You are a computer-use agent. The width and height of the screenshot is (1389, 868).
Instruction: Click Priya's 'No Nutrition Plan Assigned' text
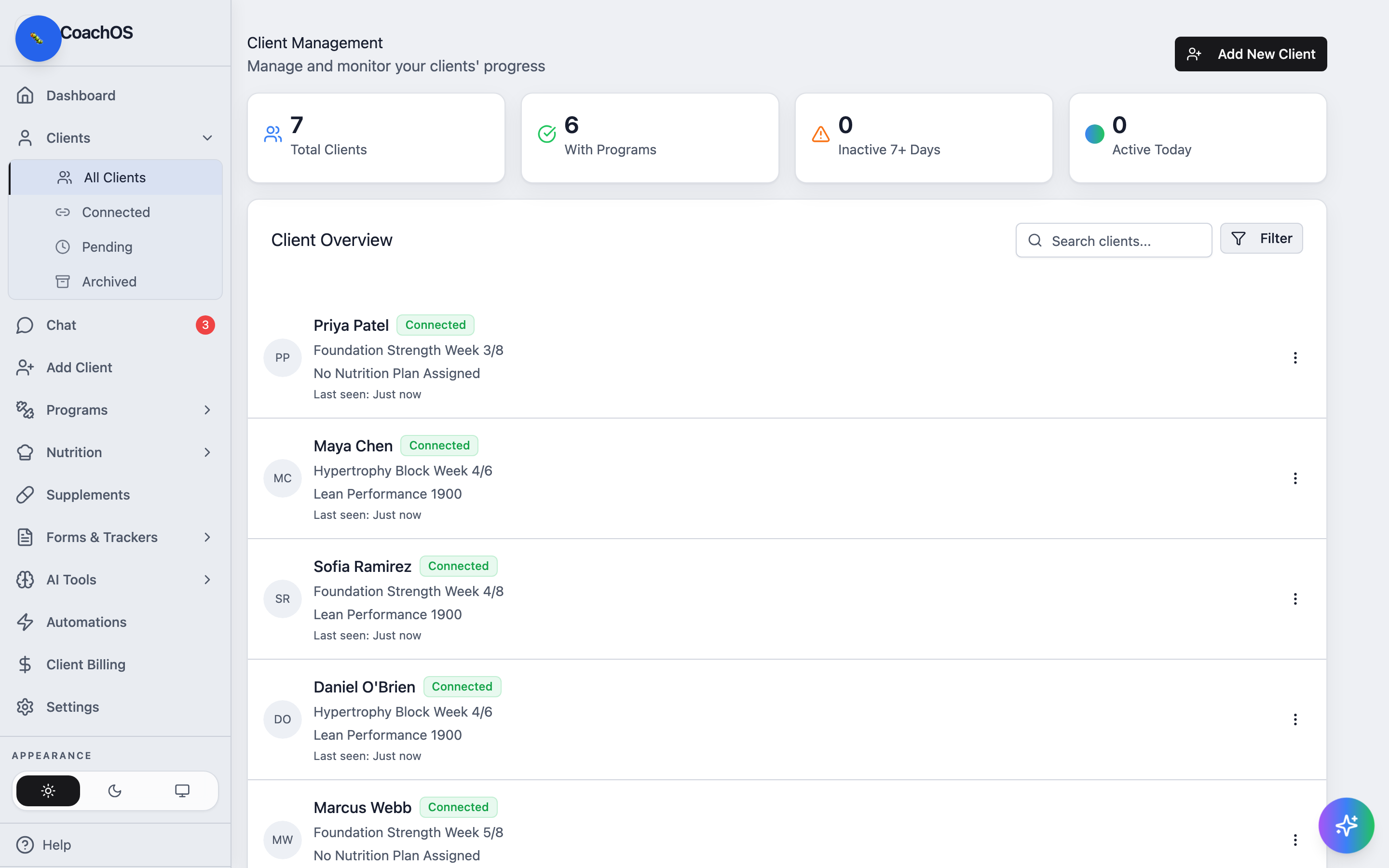pos(396,373)
